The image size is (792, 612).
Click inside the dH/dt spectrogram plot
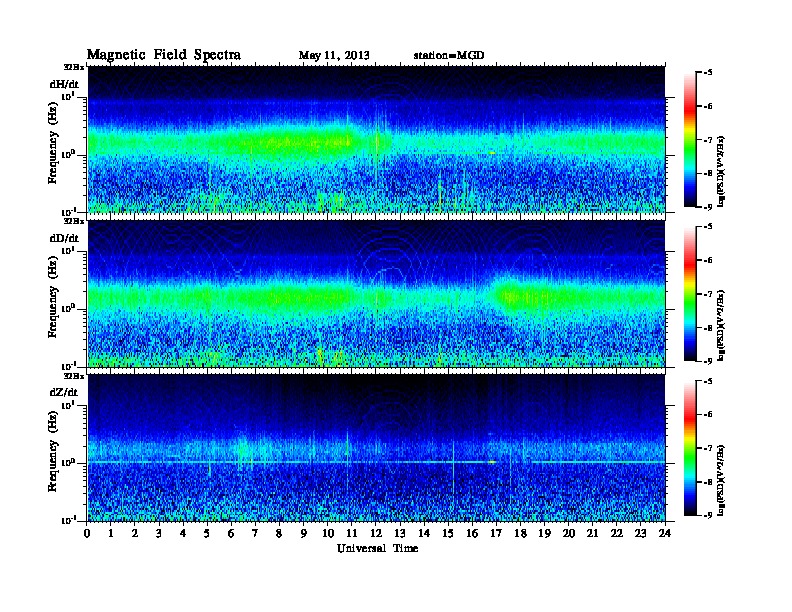coord(376,139)
